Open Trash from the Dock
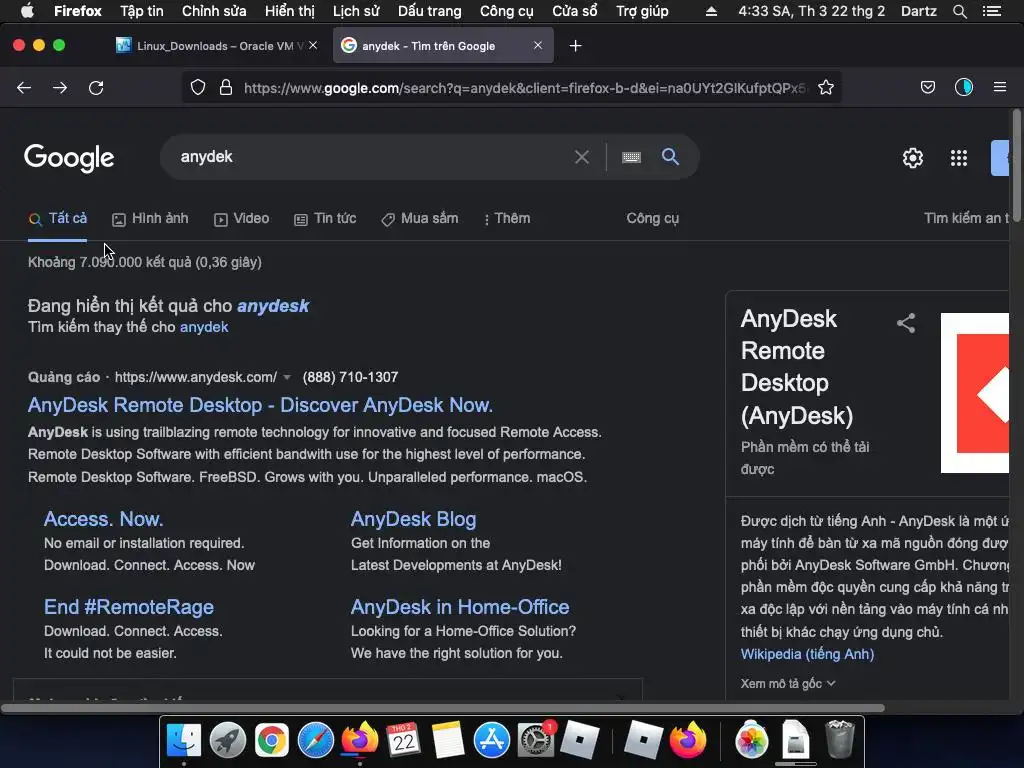 (839, 739)
